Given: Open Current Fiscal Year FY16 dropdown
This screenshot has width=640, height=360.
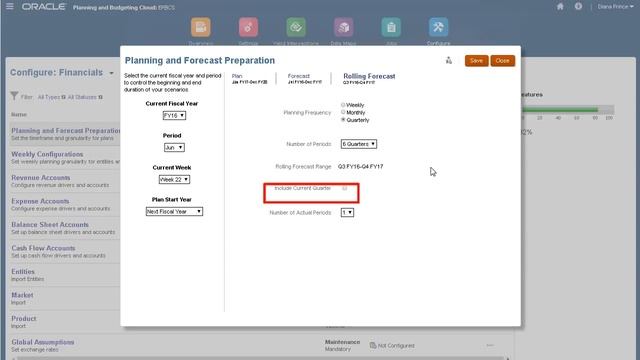Looking at the screenshot, I should [x=174, y=116].
